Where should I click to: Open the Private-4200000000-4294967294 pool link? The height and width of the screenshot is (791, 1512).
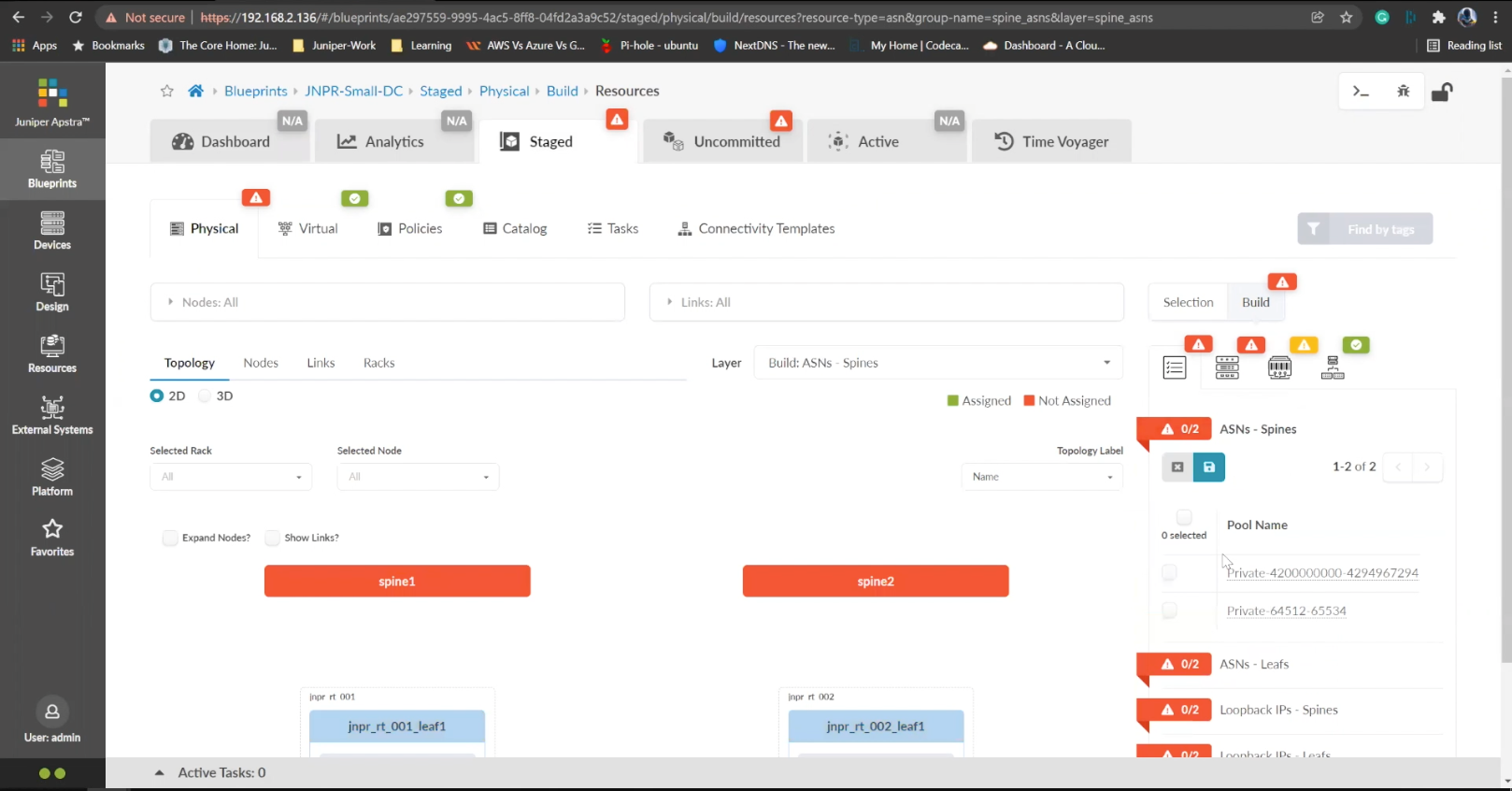tap(1322, 572)
